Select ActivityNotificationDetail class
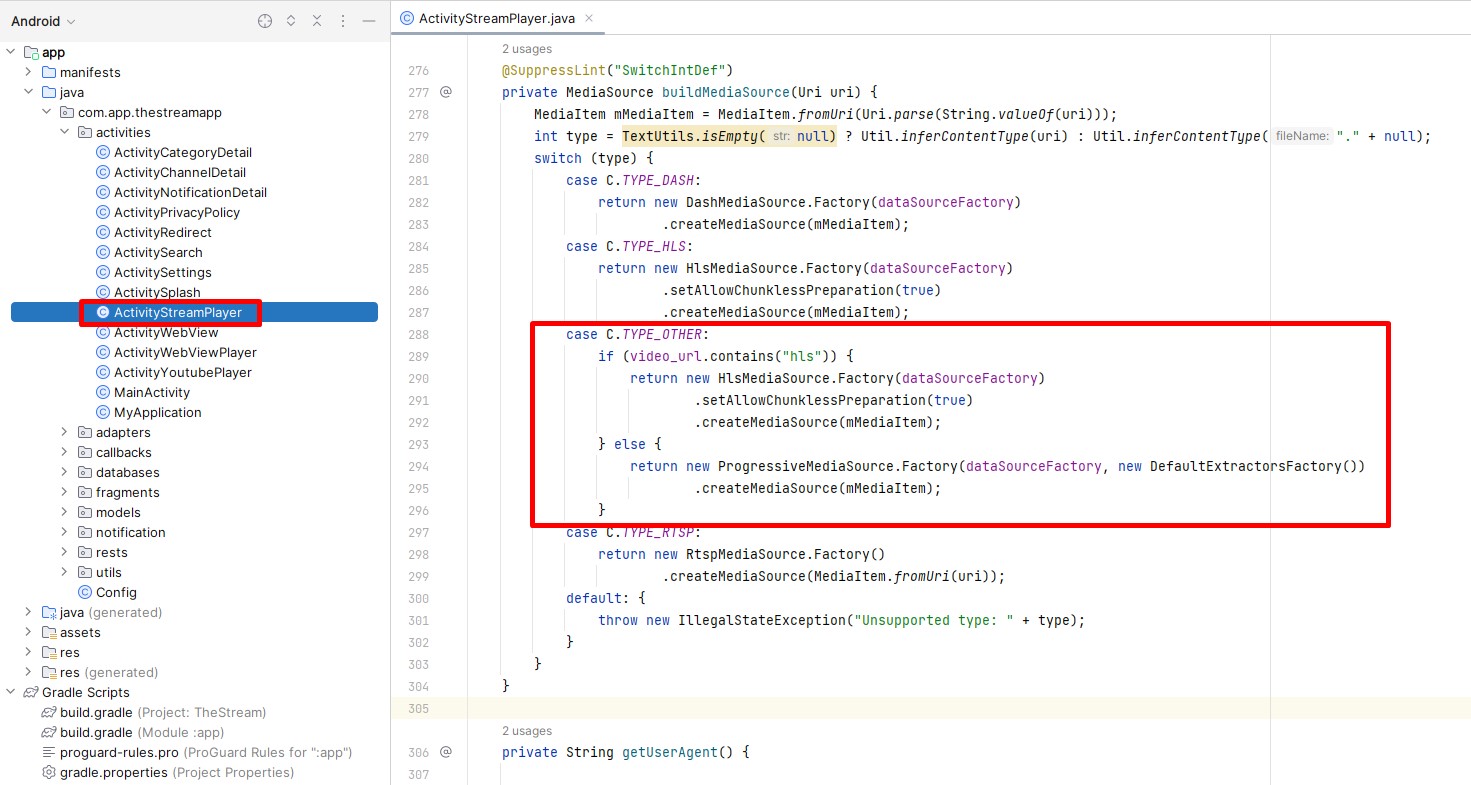 click(190, 192)
